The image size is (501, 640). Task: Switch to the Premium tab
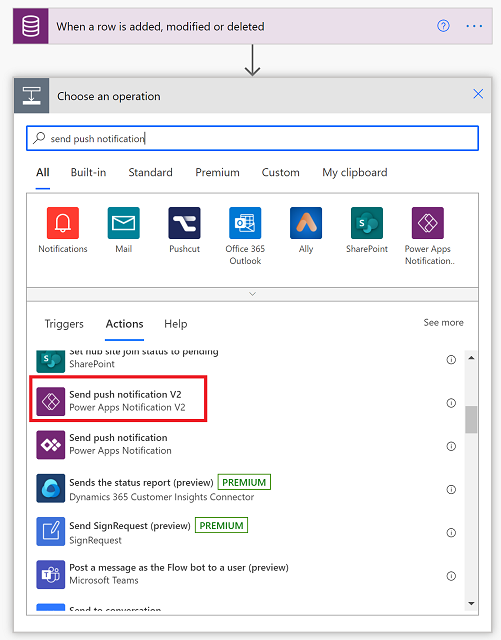click(x=217, y=173)
